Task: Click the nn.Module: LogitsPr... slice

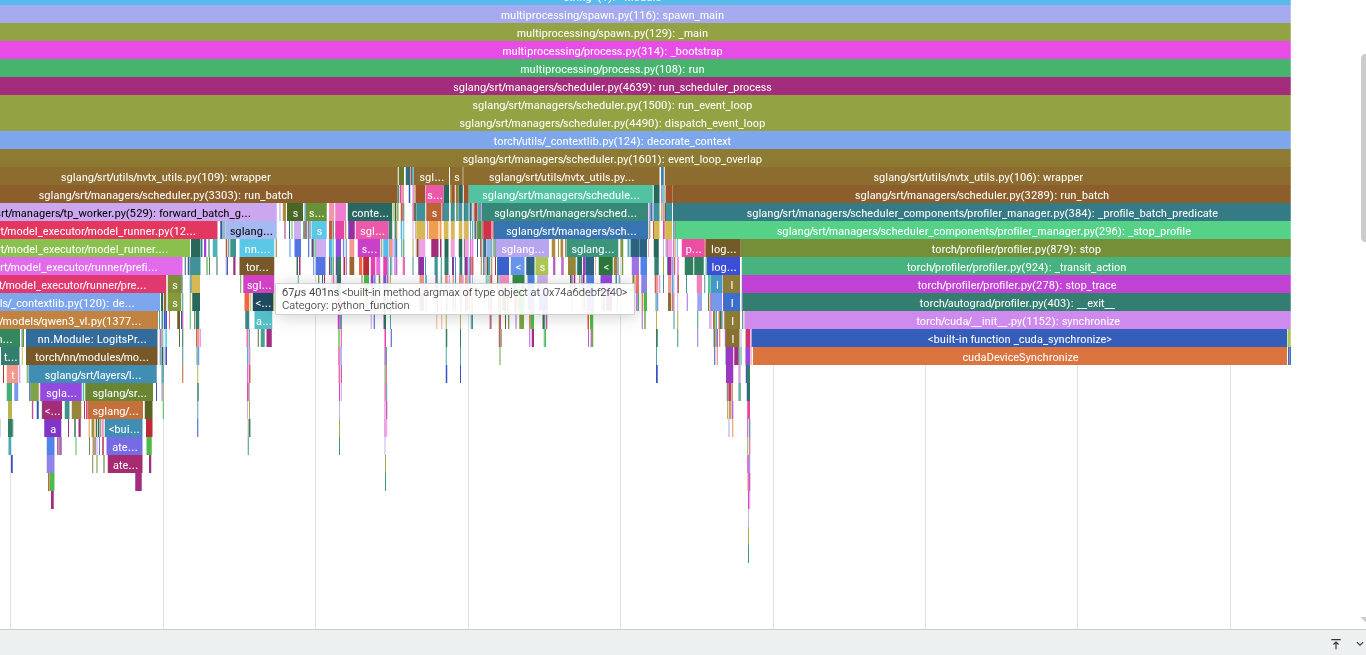Action: [x=92, y=339]
